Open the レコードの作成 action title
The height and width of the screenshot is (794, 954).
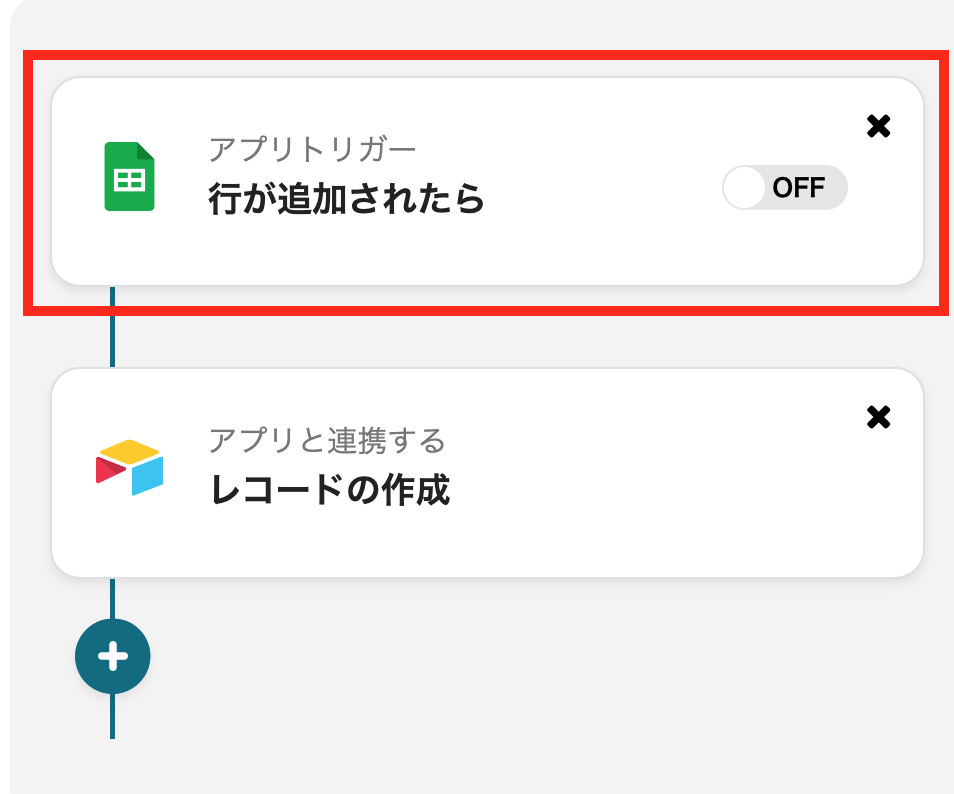point(330,491)
